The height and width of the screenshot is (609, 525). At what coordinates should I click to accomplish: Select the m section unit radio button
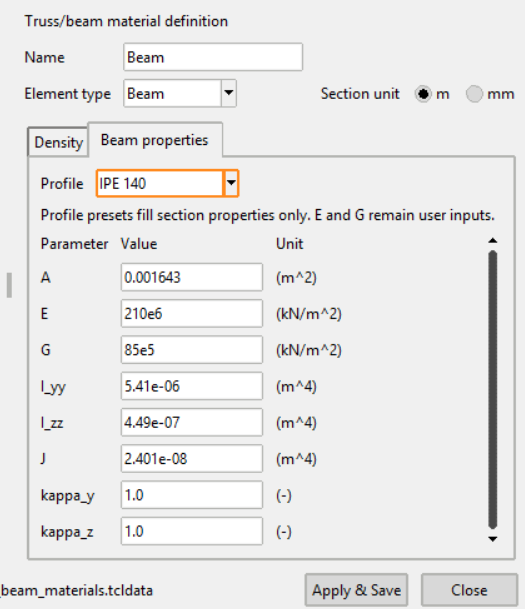coord(423,94)
